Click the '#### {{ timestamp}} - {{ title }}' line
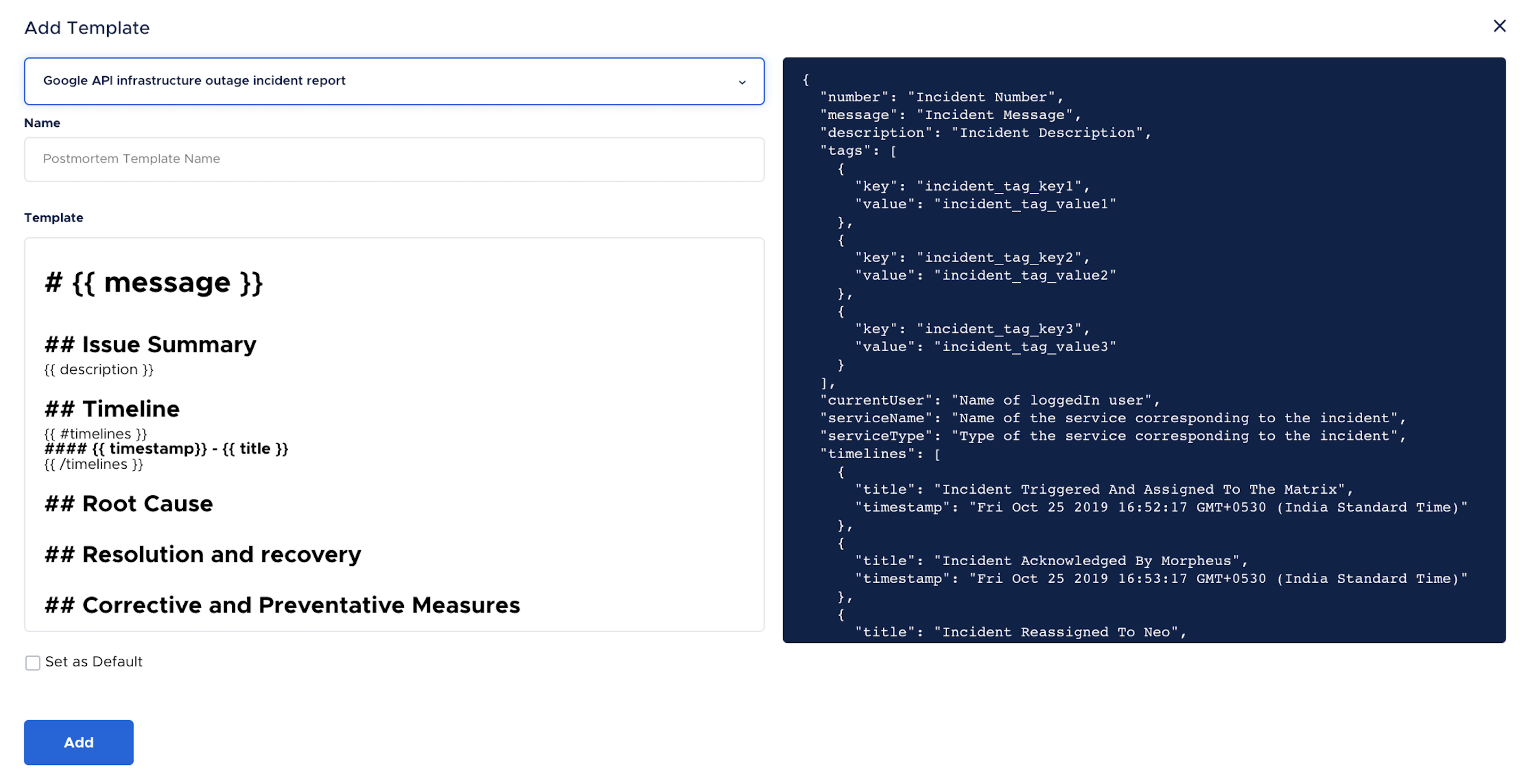1530x784 pixels. (x=166, y=448)
